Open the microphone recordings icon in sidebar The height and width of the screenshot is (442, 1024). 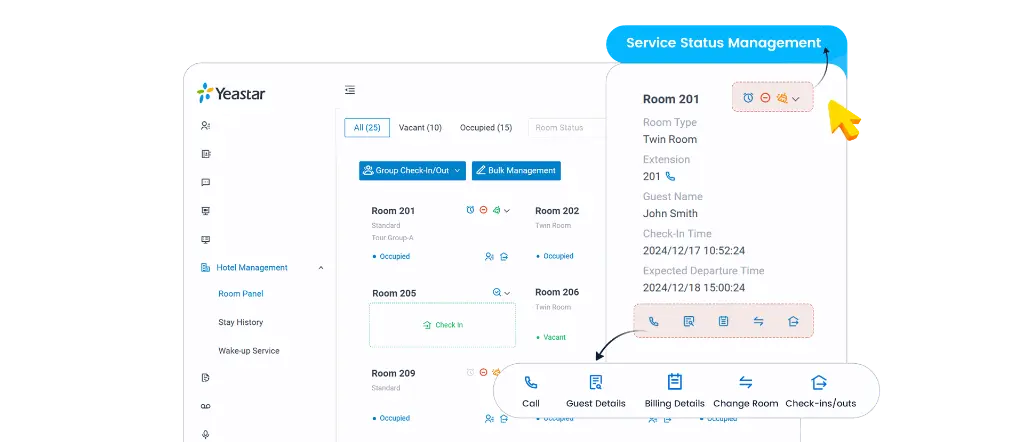tap(206, 434)
